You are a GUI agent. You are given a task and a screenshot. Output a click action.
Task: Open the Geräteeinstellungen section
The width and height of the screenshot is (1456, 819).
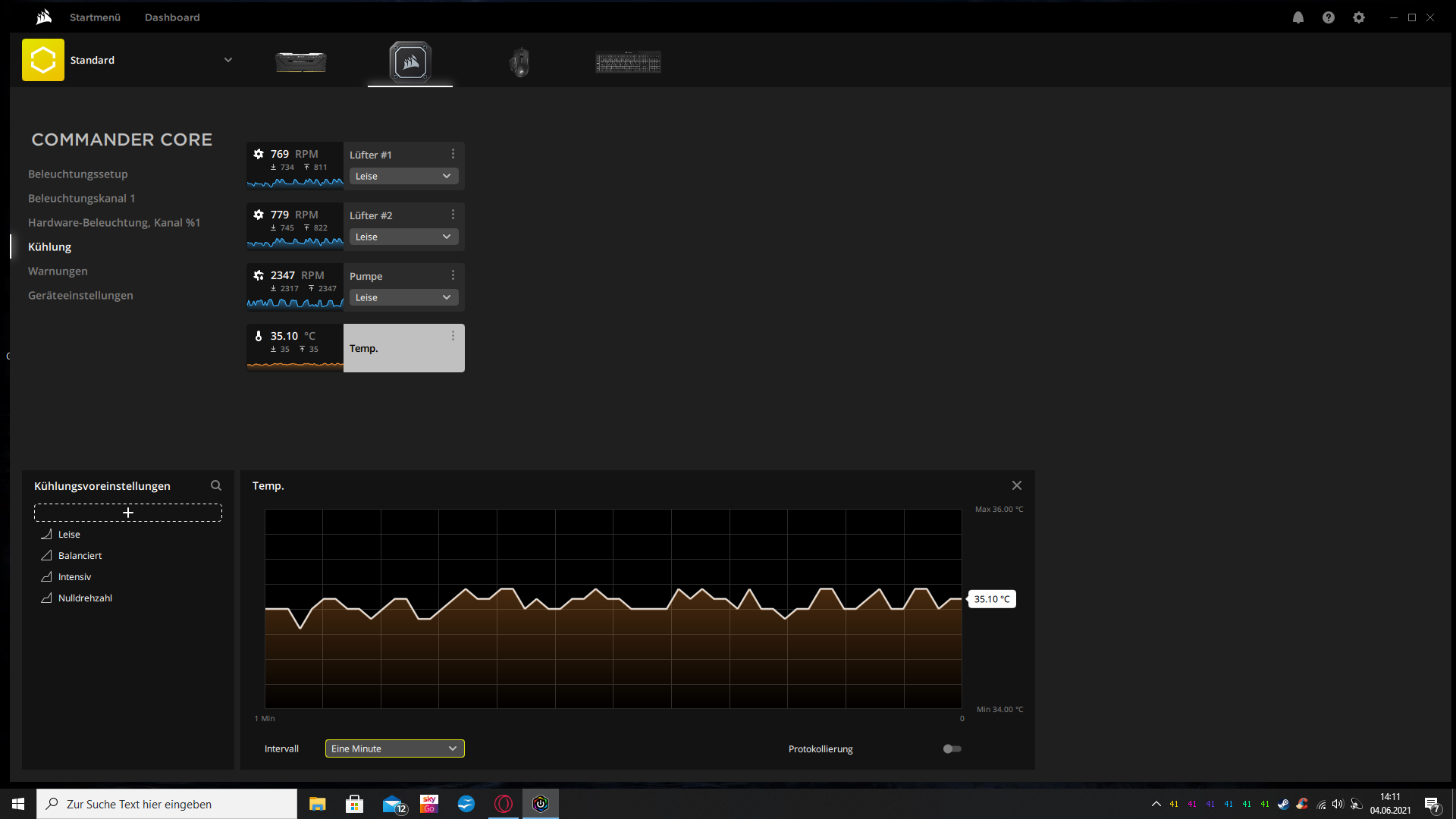coord(80,295)
